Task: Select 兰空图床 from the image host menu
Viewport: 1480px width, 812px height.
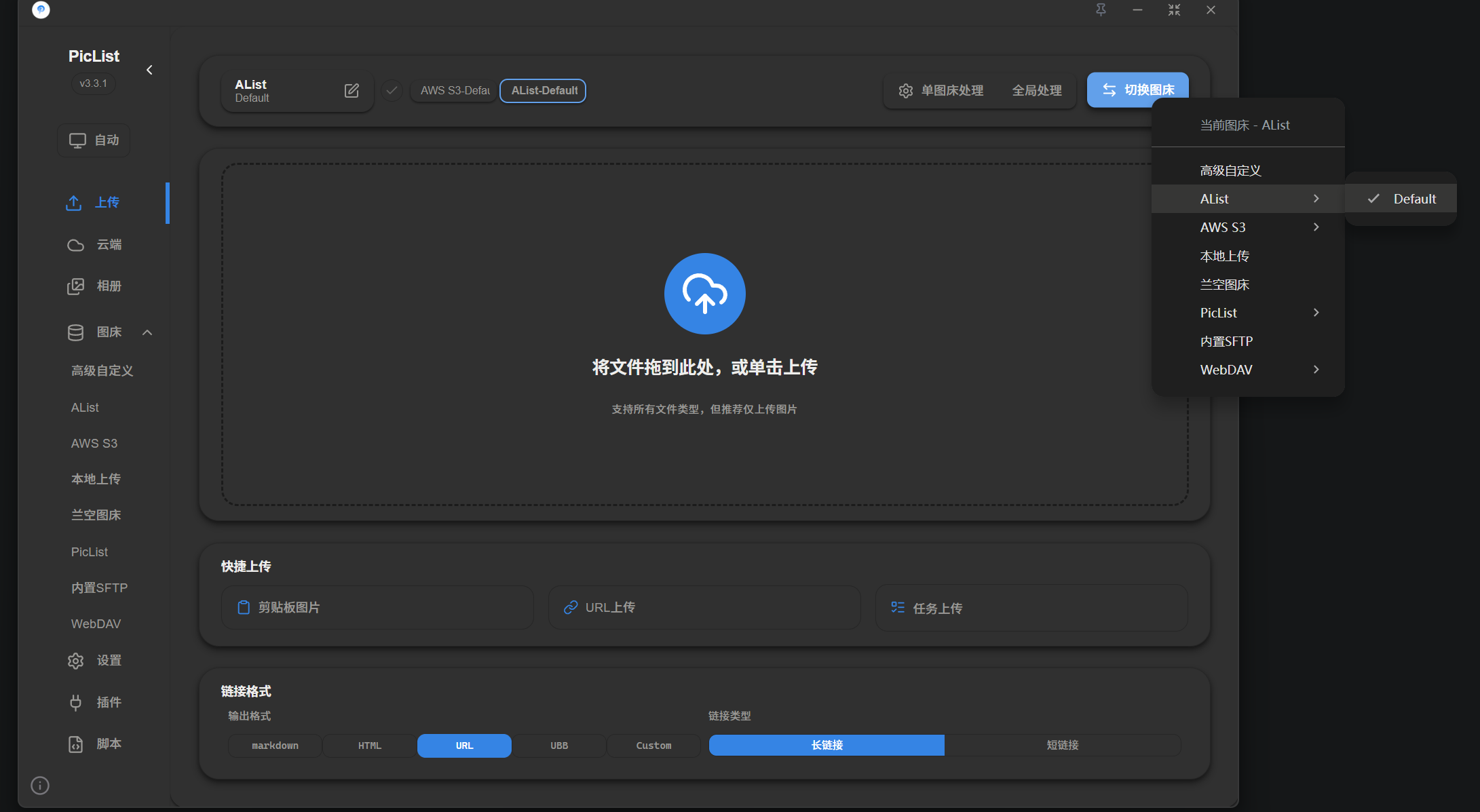Action: click(x=1225, y=284)
